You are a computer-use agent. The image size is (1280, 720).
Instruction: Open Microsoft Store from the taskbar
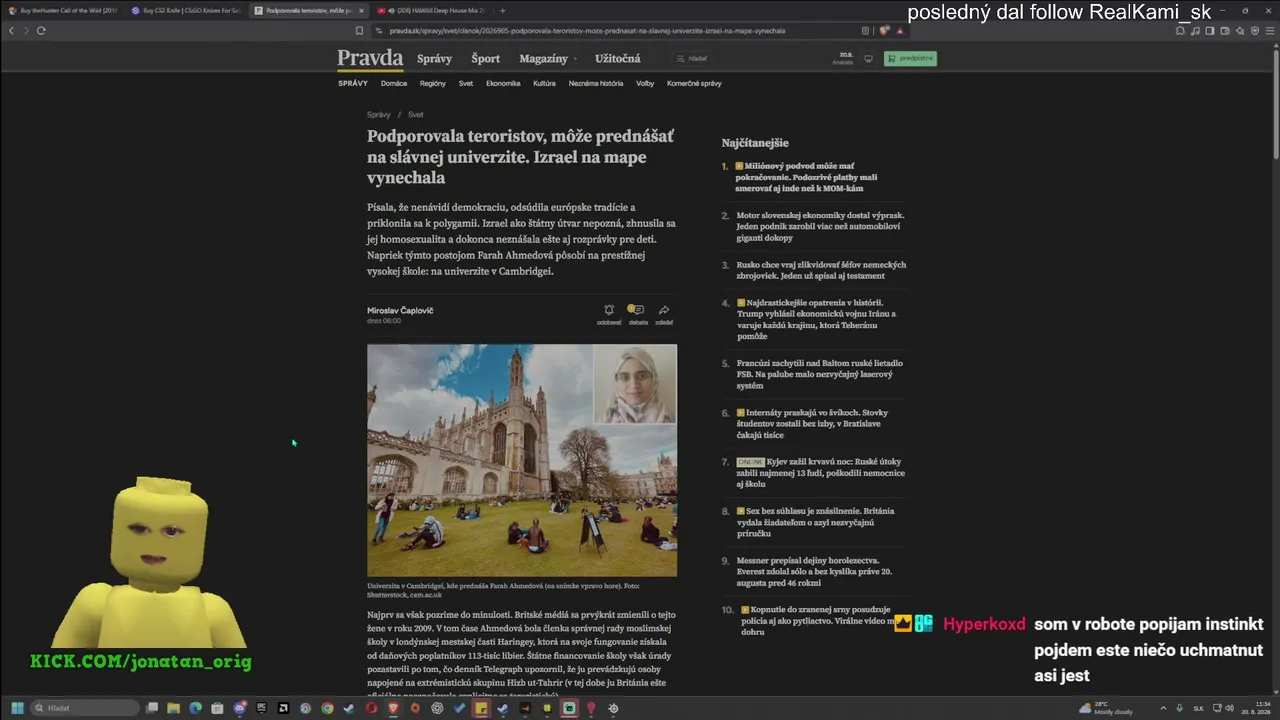click(218, 708)
